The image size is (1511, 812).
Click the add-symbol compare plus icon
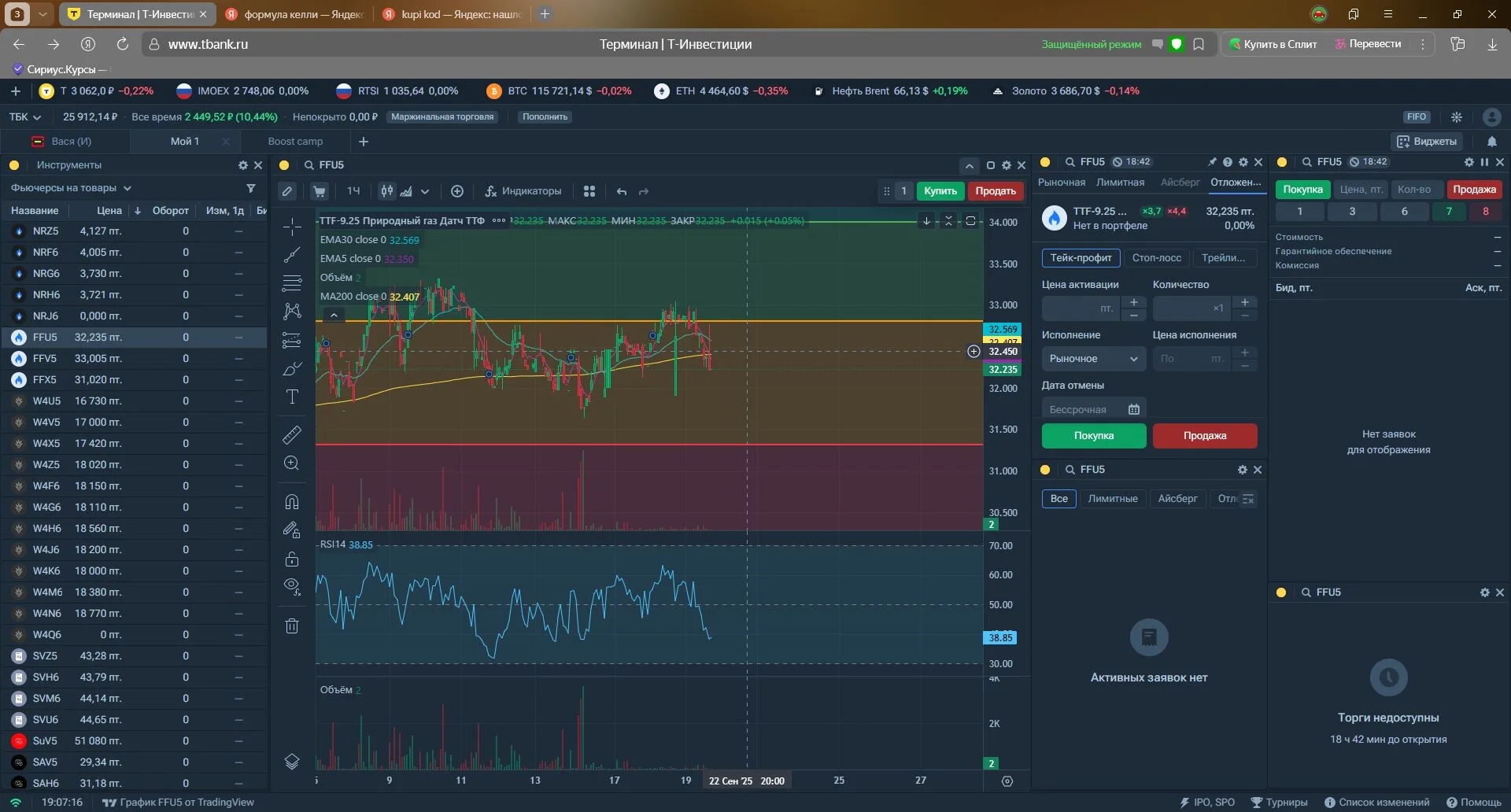click(x=457, y=191)
